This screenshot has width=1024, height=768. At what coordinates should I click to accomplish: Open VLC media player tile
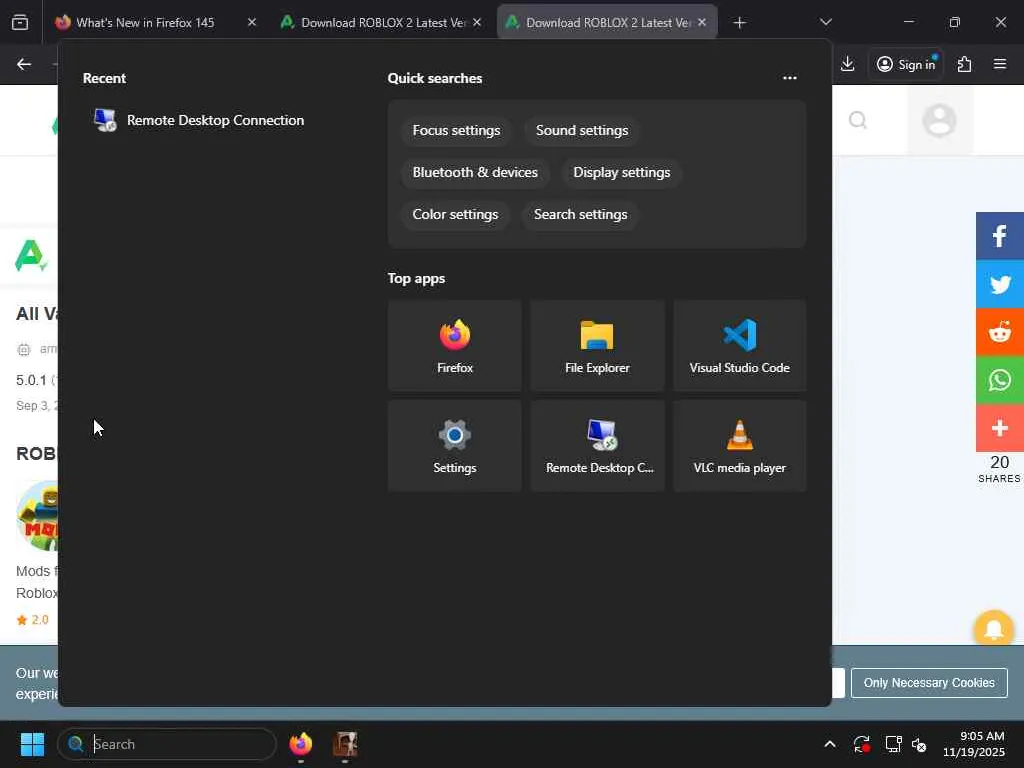click(739, 445)
